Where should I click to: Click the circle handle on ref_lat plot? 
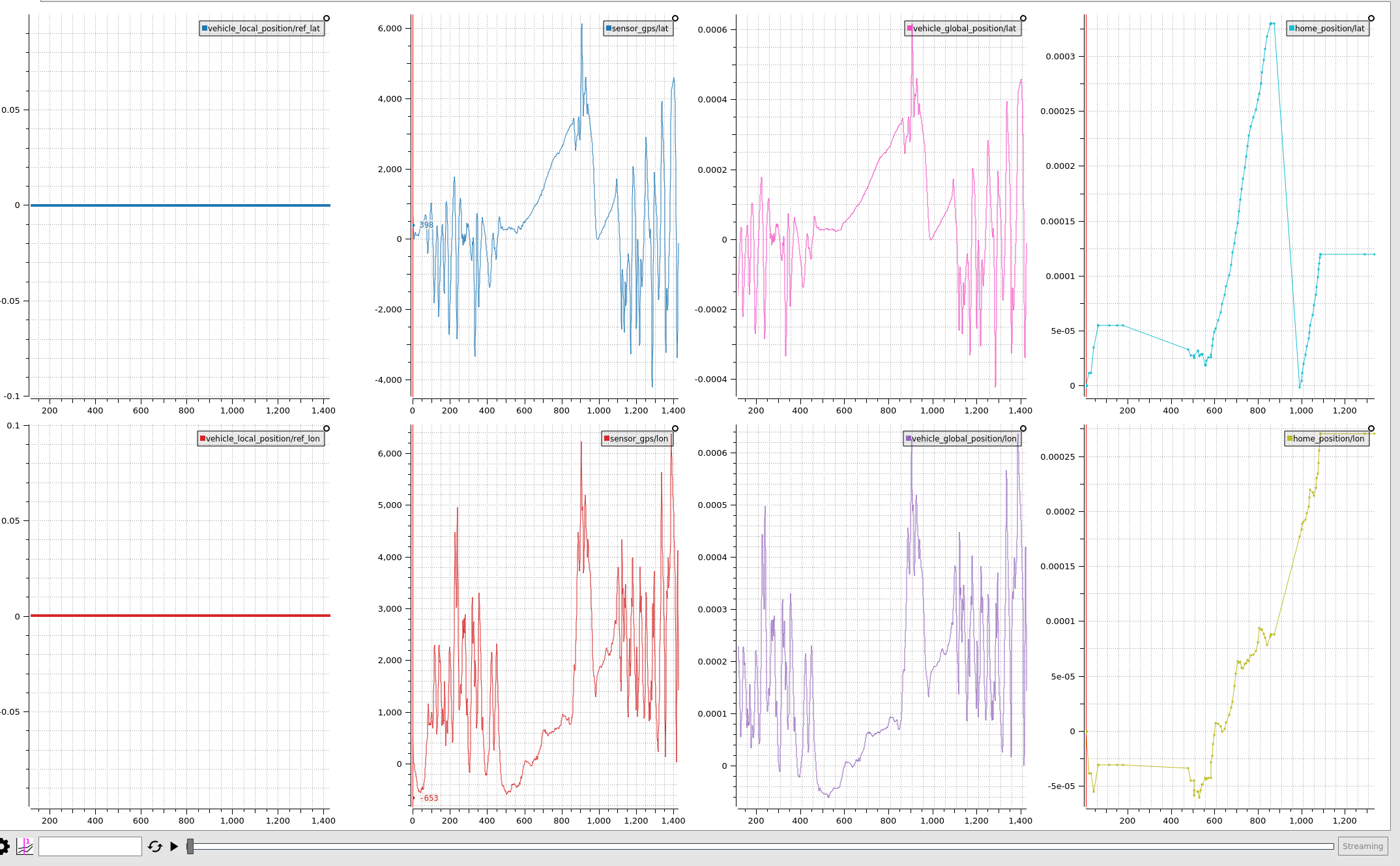(327, 18)
